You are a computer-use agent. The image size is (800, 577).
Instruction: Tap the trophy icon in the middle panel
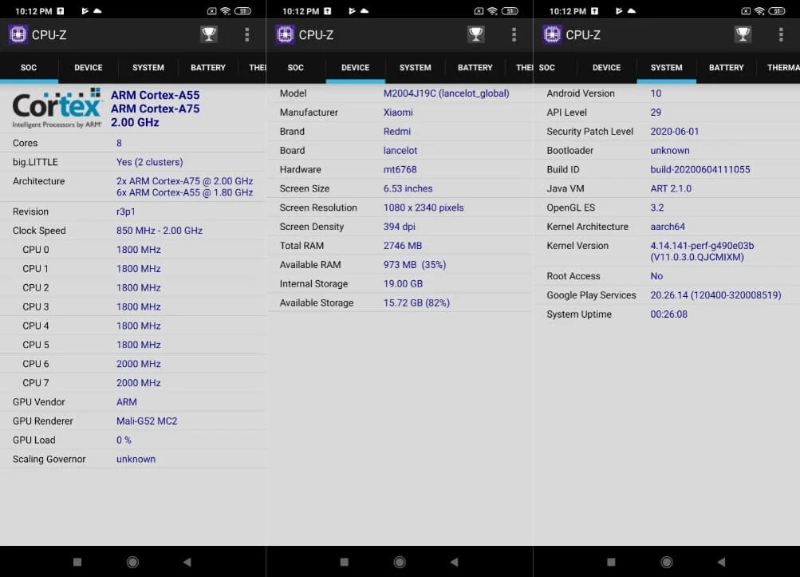pyautogui.click(x=476, y=35)
